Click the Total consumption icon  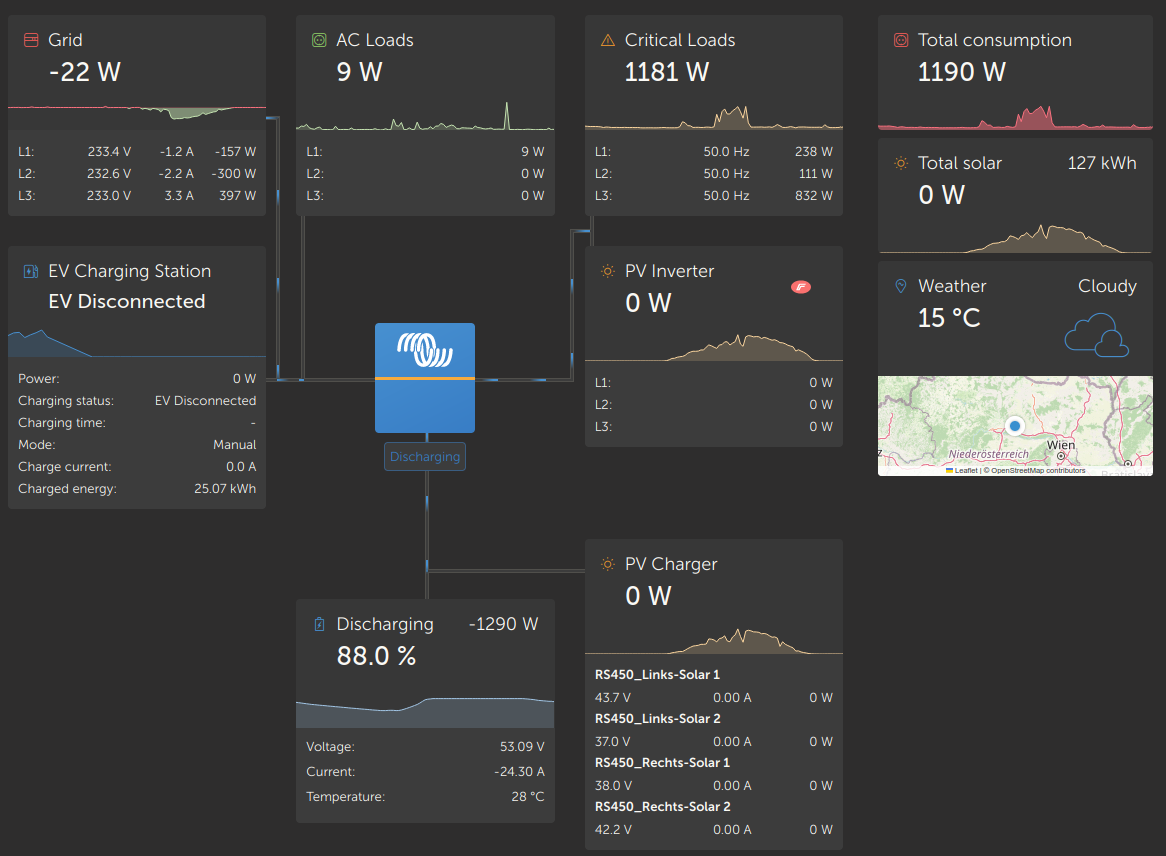[900, 40]
